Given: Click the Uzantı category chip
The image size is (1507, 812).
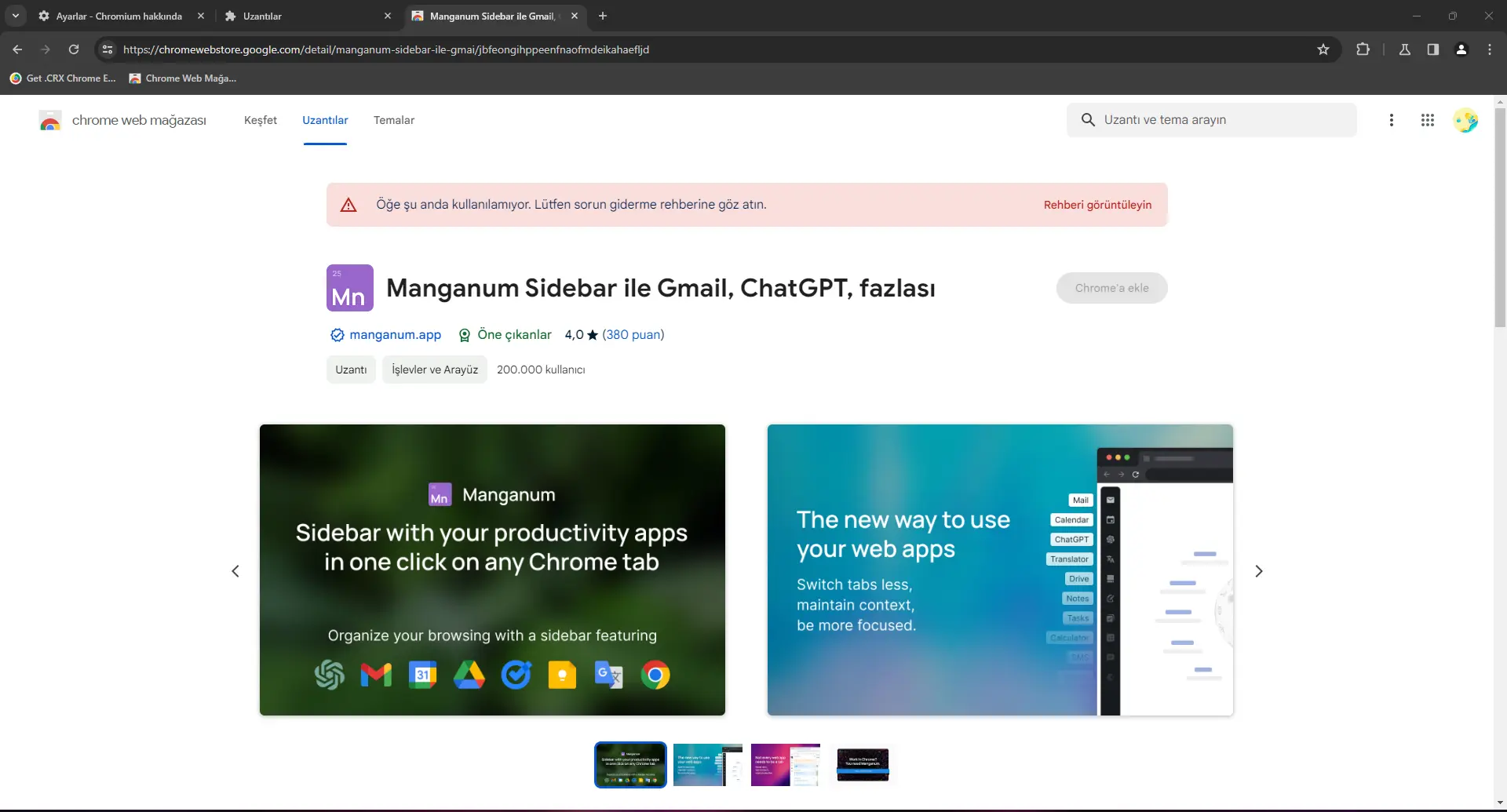Looking at the screenshot, I should [x=351, y=370].
